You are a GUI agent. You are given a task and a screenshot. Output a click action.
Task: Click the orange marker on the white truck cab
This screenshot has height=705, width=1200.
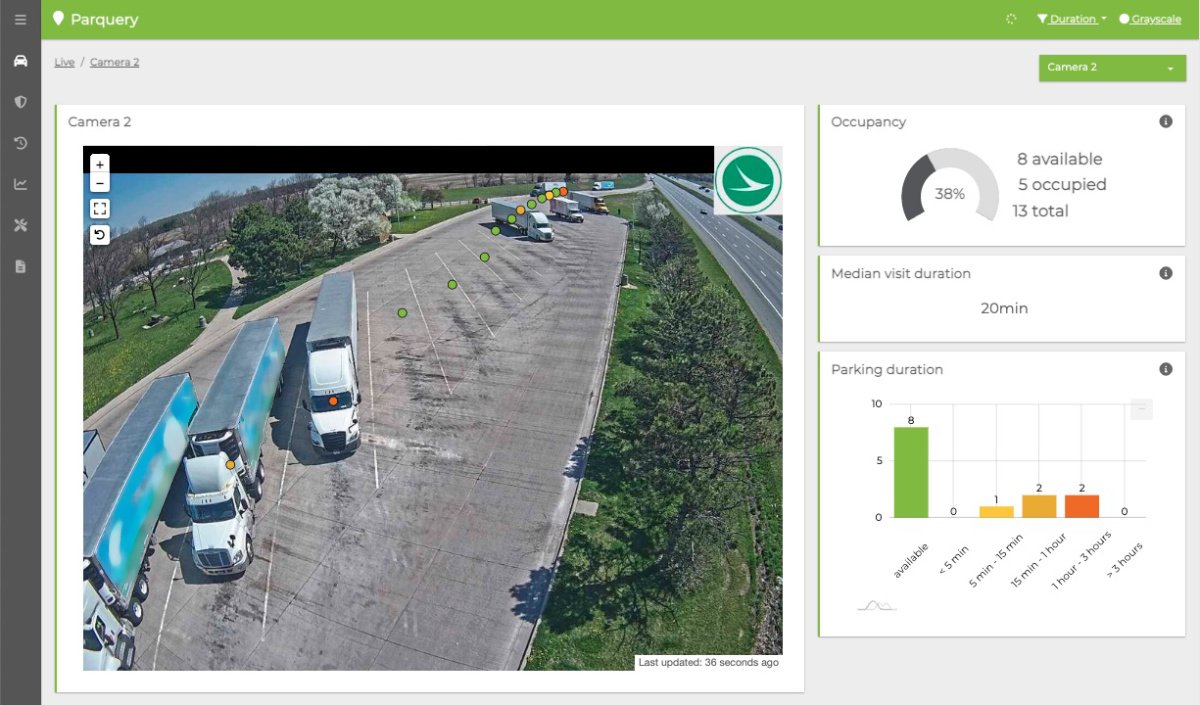click(x=333, y=401)
